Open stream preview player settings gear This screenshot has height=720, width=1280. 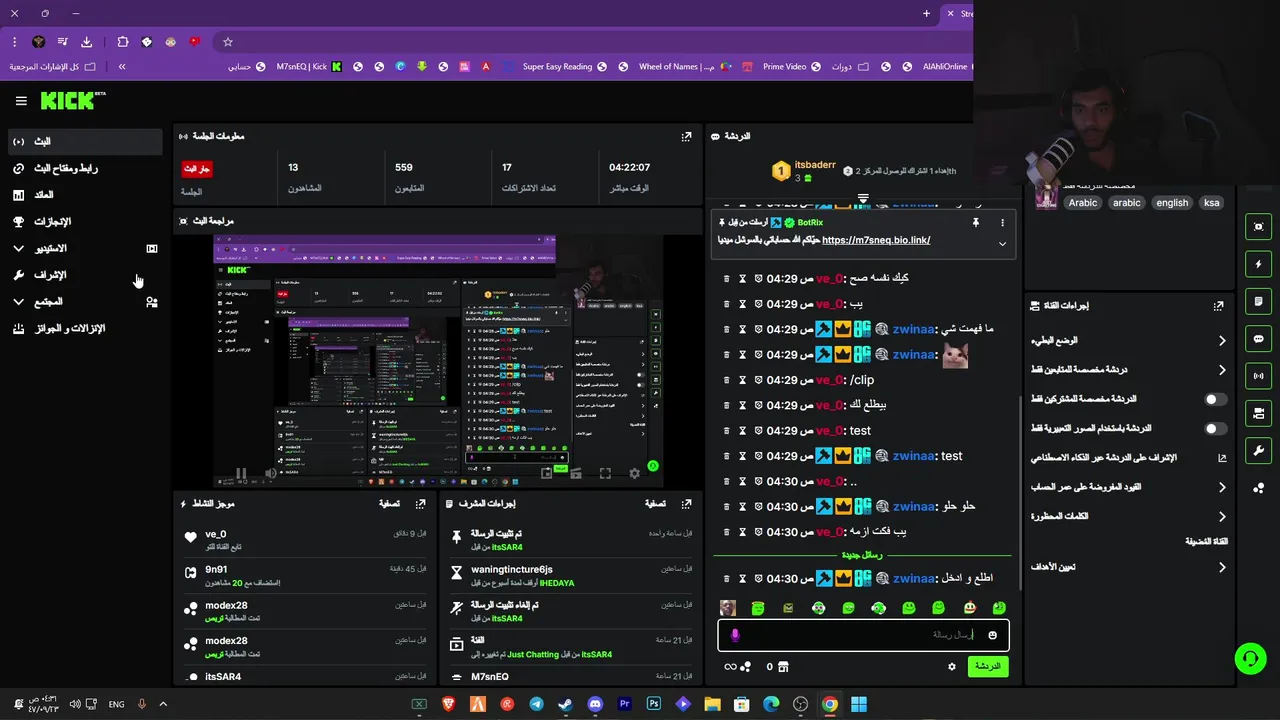tap(634, 474)
